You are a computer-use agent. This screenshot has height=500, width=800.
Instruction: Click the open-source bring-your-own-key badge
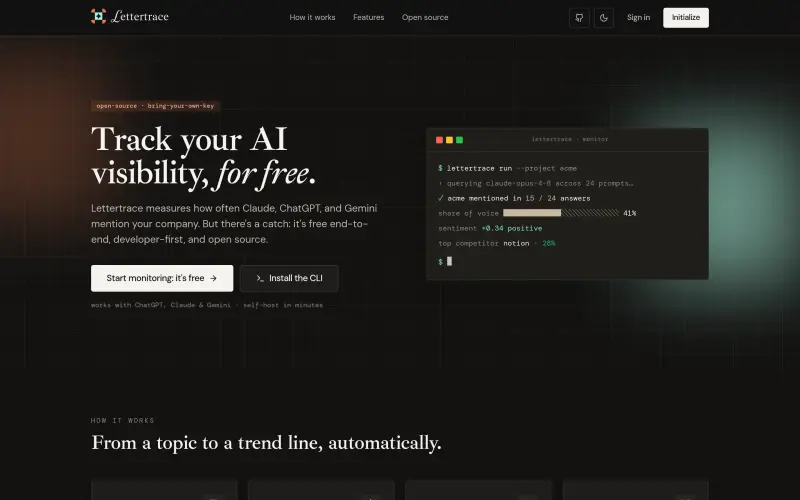[155, 106]
